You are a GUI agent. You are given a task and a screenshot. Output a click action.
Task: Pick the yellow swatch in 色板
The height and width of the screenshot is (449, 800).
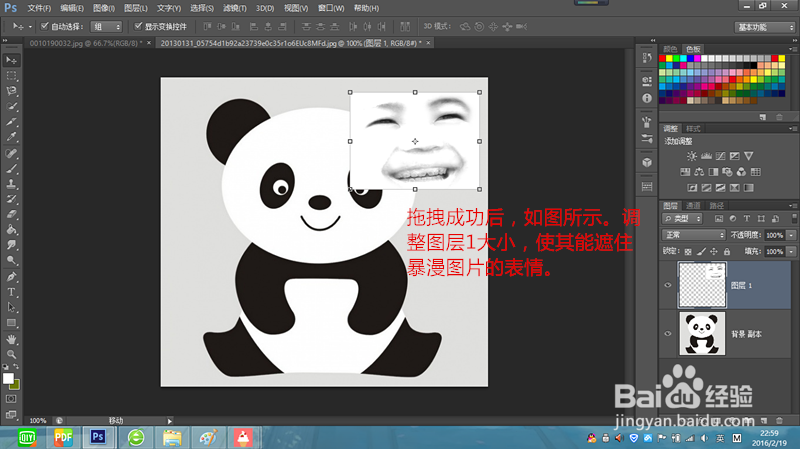coord(669,59)
